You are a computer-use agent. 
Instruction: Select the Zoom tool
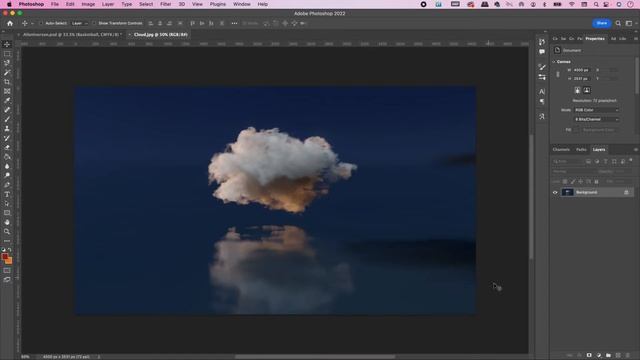[7, 232]
